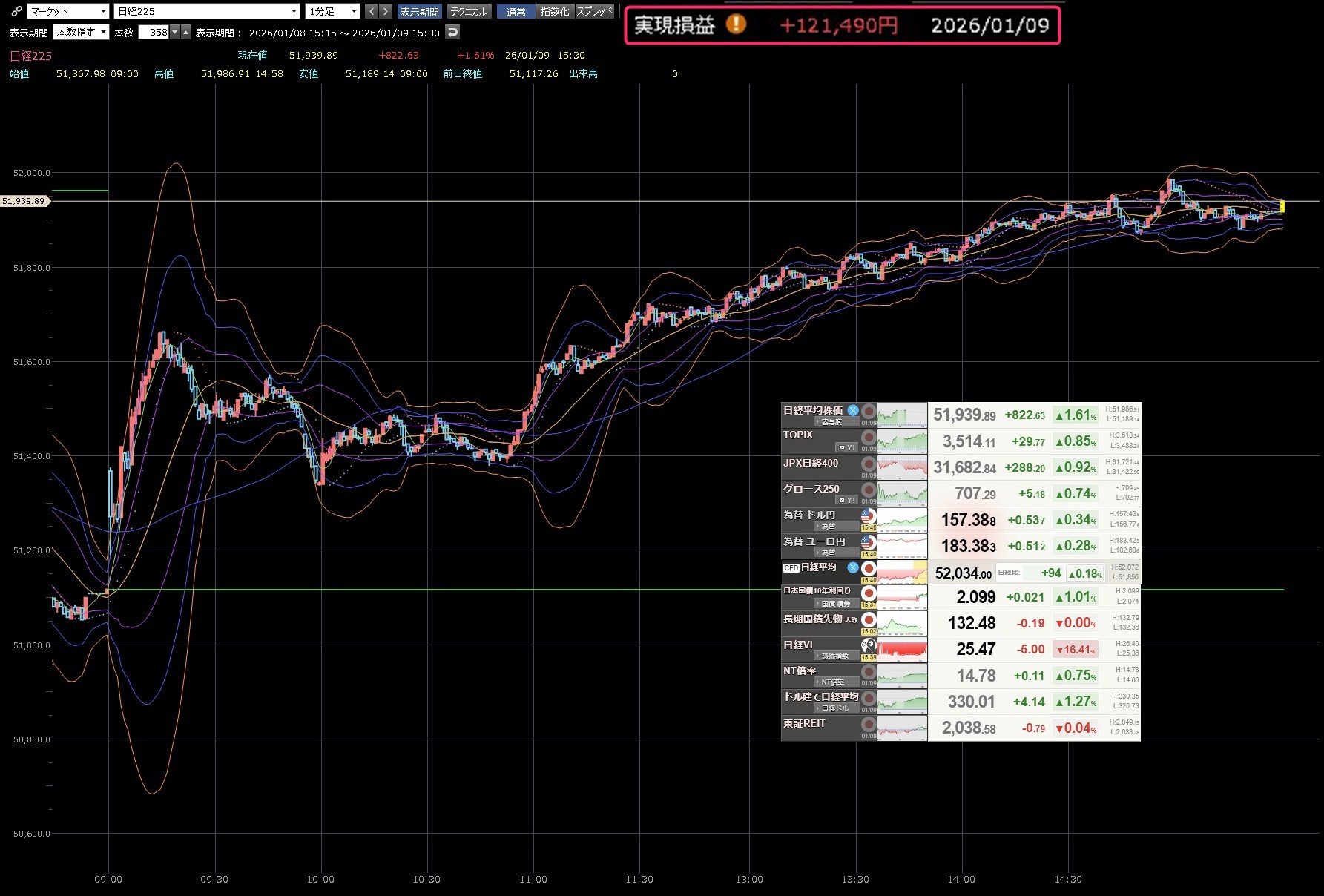Click the 表示期間 toolbar button

point(419,11)
